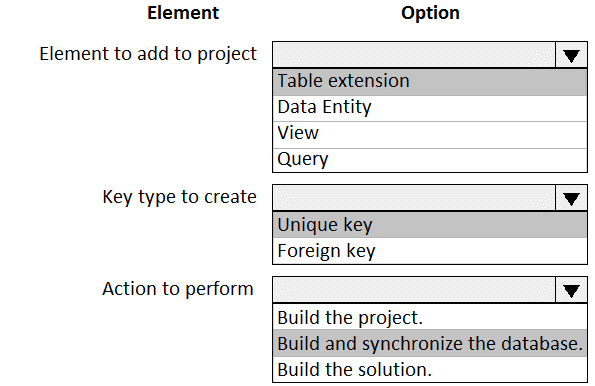Image resolution: width=595 pixels, height=386 pixels.
Task: Select the Data Entity option
Action: [x=430, y=108]
